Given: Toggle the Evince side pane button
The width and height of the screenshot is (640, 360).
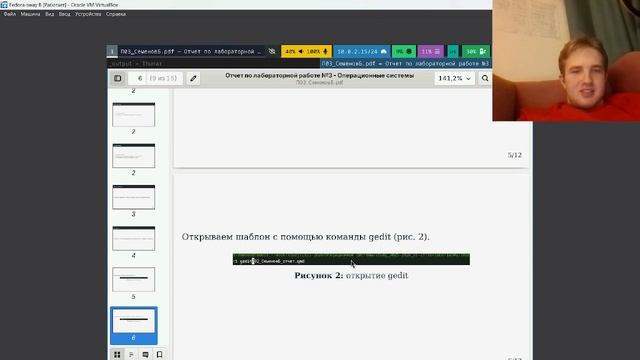Looking at the screenshot, I should (118, 78).
